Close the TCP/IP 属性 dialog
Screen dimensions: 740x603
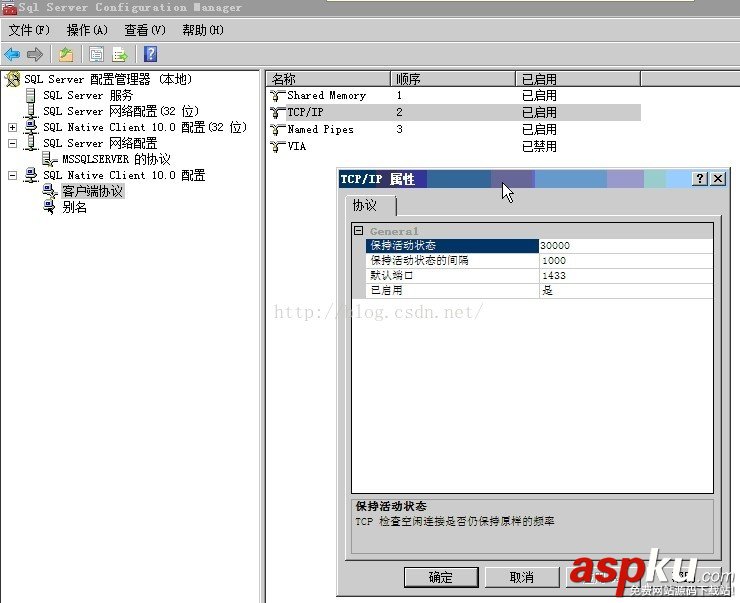click(x=718, y=178)
